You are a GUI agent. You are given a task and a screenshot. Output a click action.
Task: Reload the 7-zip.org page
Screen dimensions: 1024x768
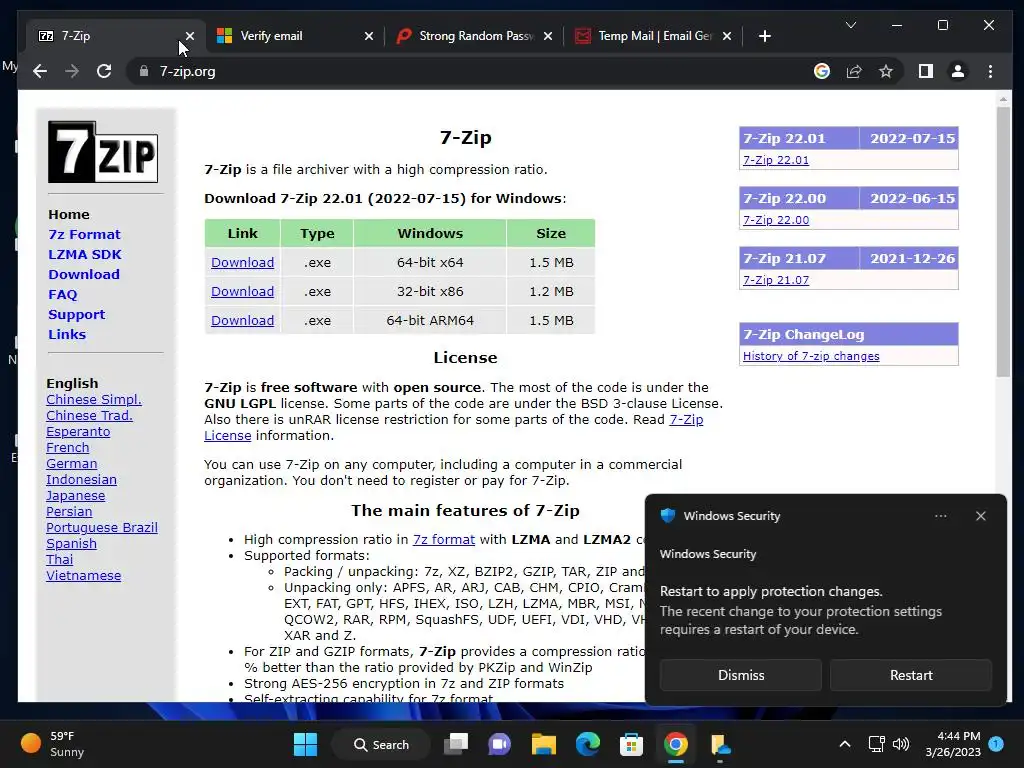(x=104, y=71)
